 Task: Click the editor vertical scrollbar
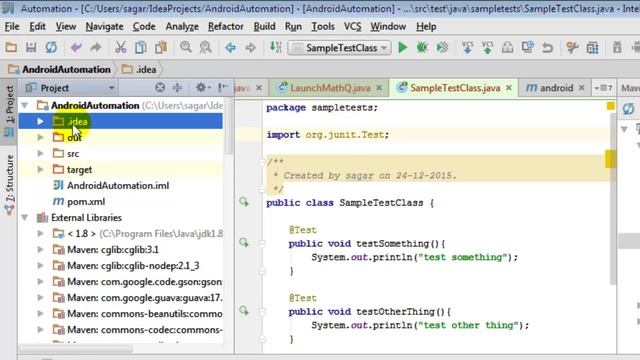tap(613, 200)
